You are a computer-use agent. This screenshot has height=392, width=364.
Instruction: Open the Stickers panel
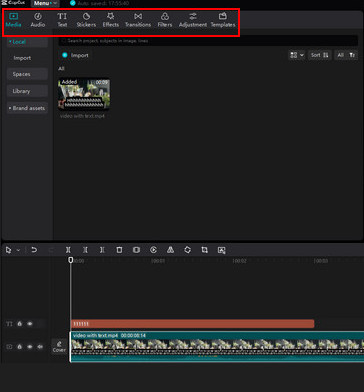(x=86, y=20)
